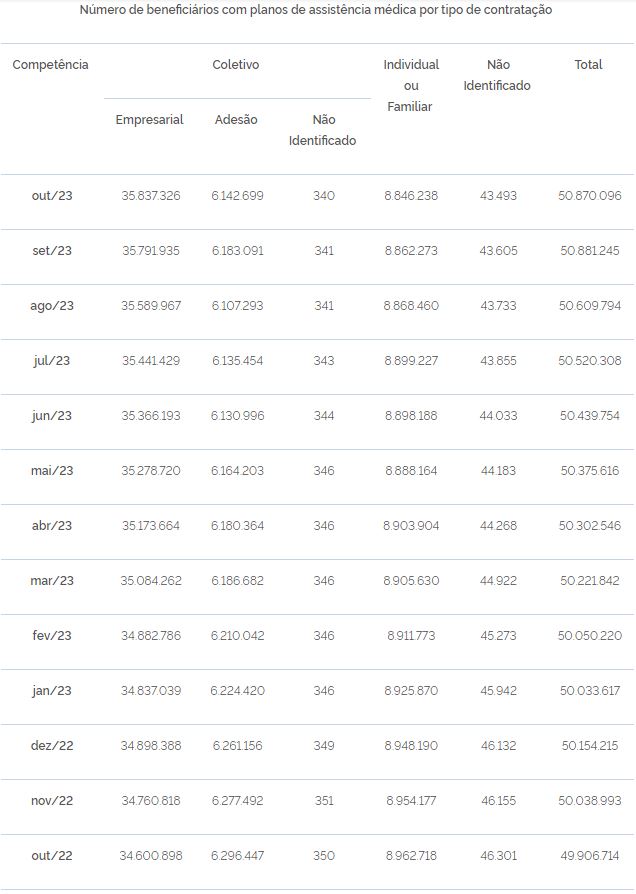Select the out/22 total value 49.906.714
This screenshot has width=636, height=894.
pos(589,856)
